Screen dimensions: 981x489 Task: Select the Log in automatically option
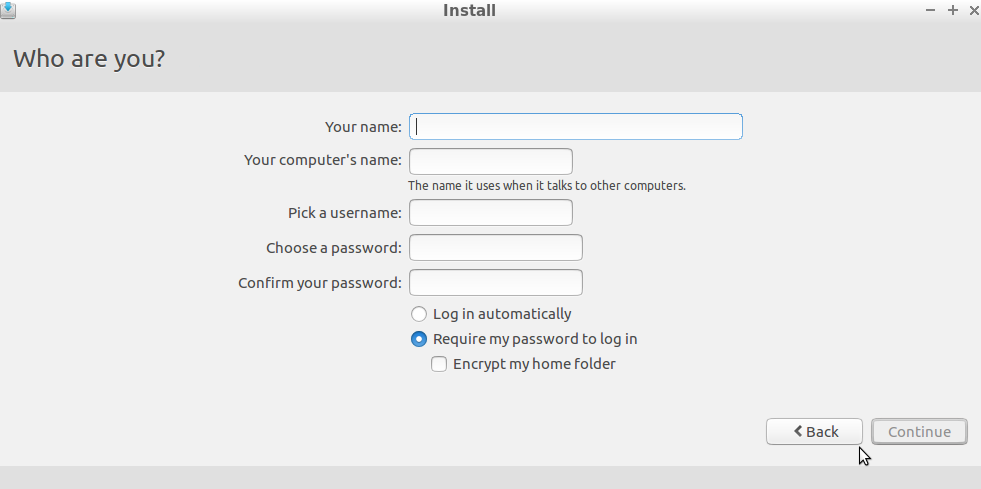point(419,314)
